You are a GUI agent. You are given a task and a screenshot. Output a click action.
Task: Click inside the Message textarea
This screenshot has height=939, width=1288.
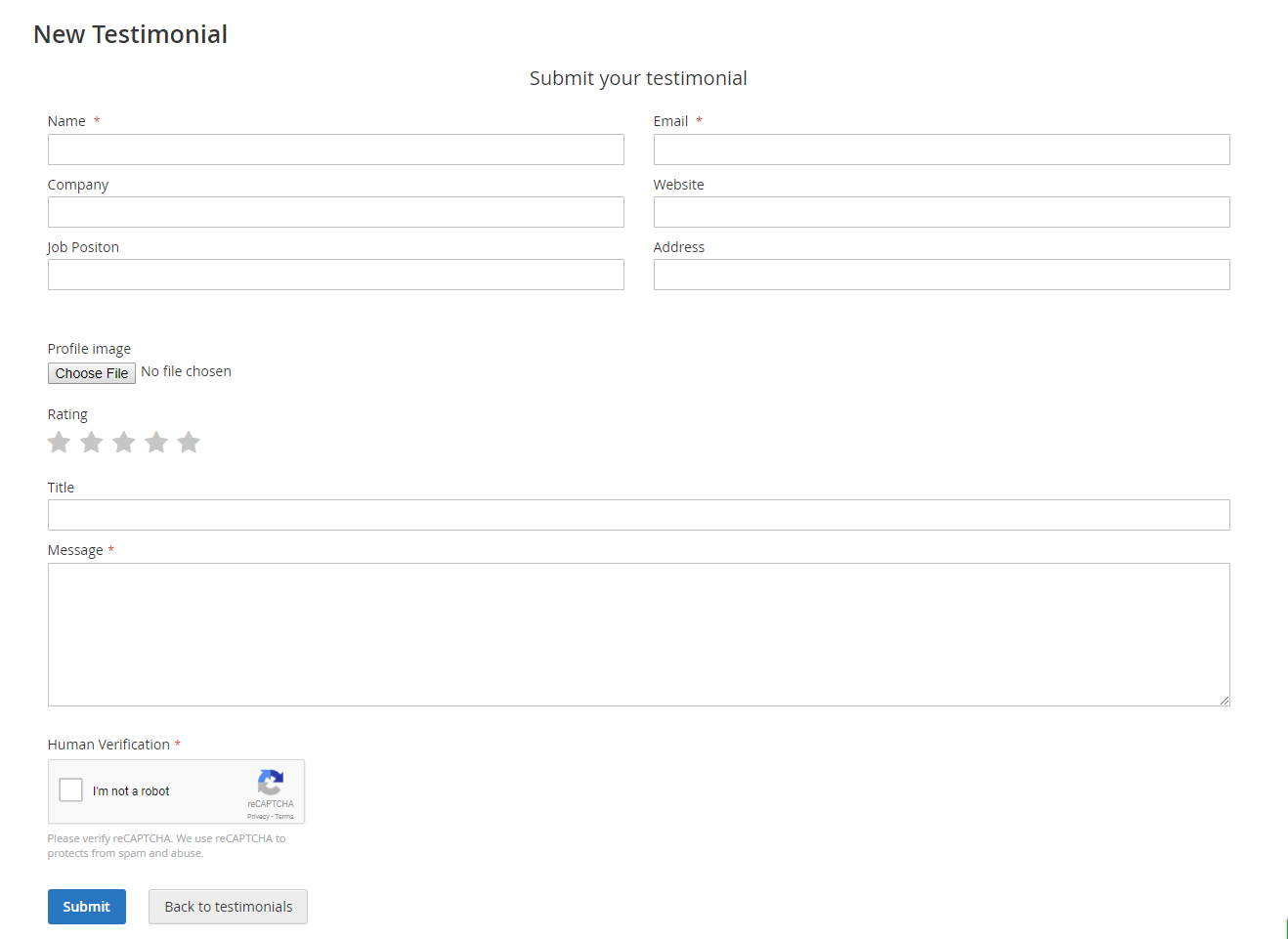click(638, 634)
